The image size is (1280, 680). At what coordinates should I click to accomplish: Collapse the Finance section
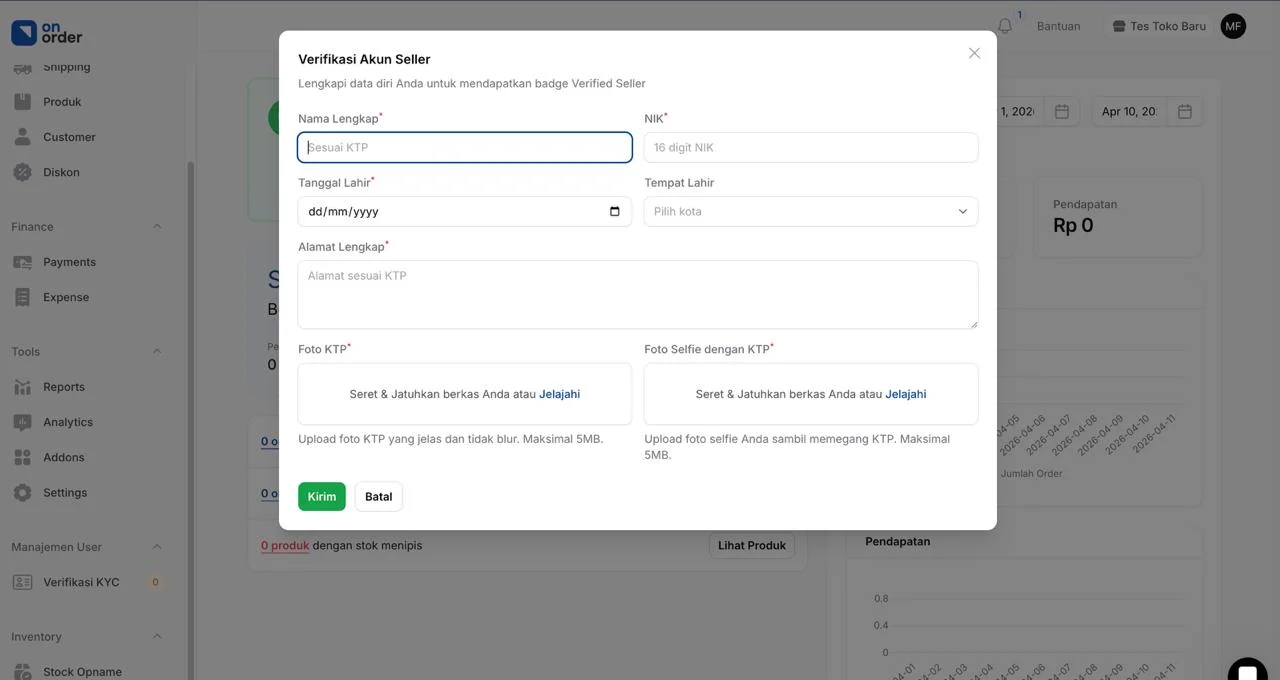157,227
